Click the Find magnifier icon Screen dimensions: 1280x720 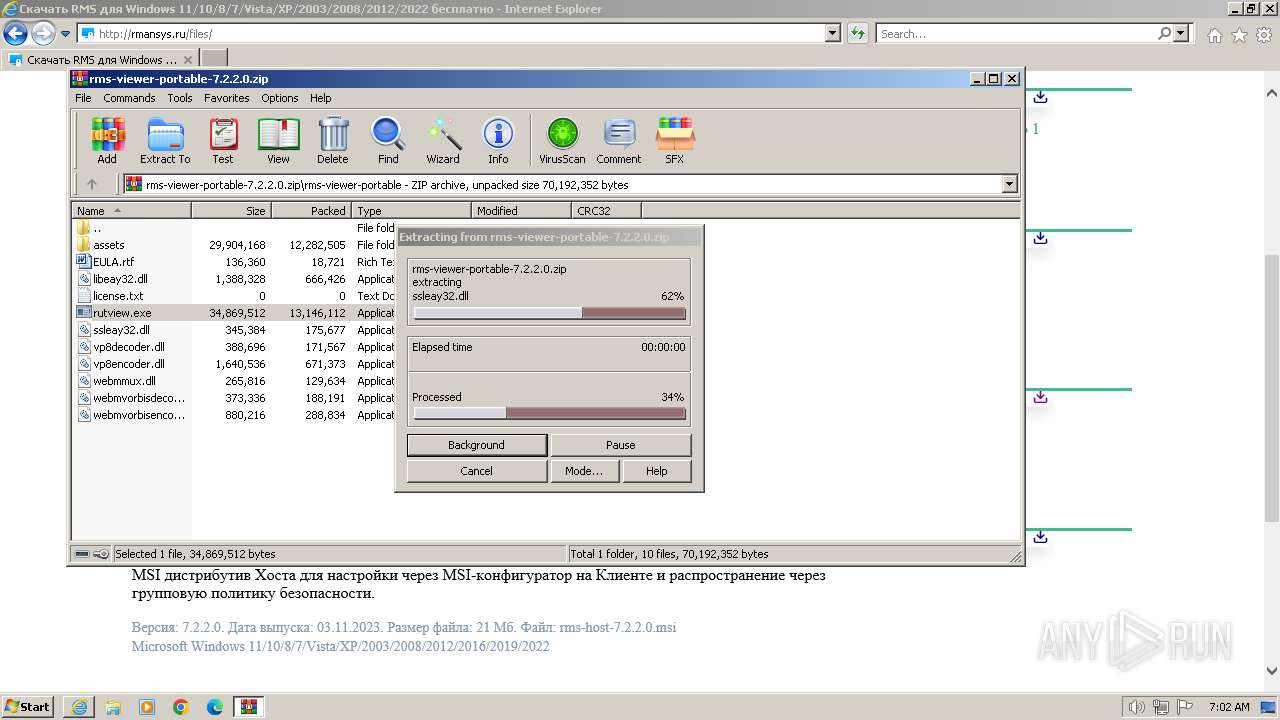[x=388, y=140]
